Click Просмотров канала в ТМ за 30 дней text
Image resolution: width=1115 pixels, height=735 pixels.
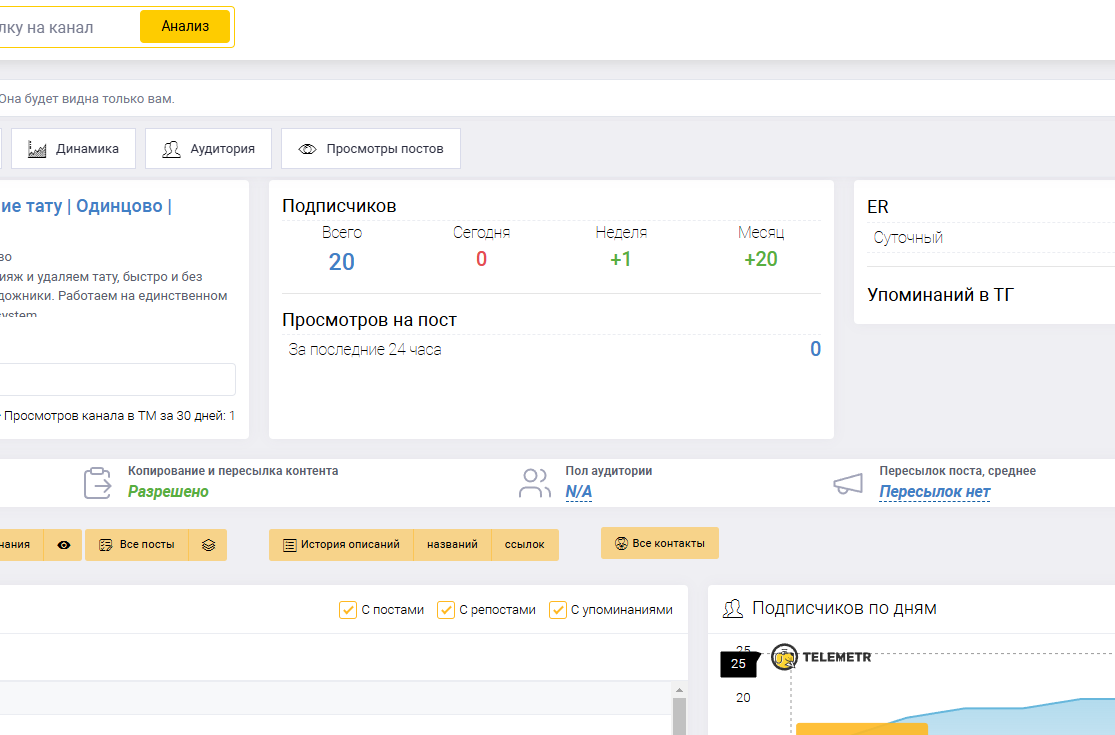(119, 416)
